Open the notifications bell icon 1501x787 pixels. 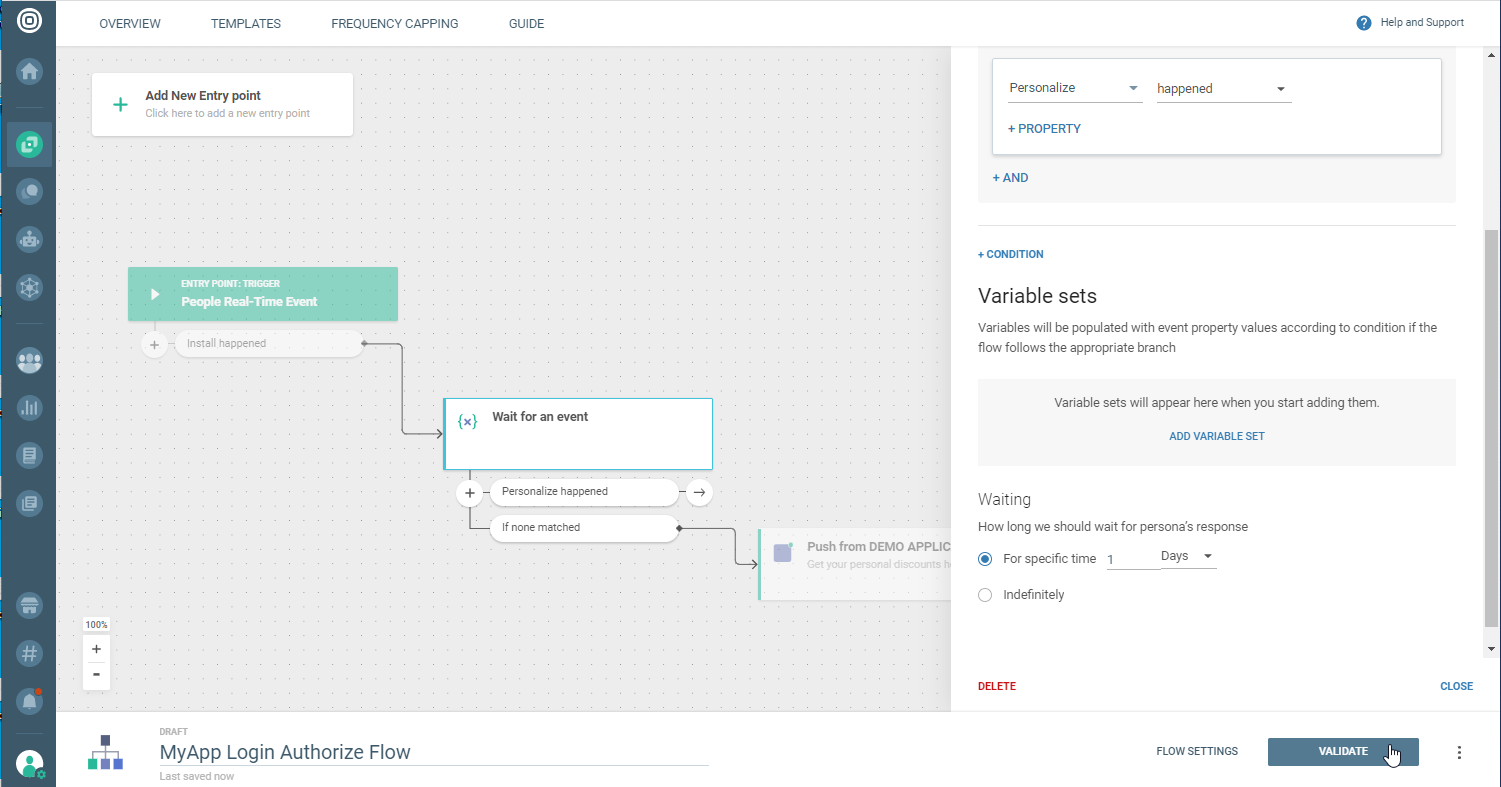click(x=29, y=701)
